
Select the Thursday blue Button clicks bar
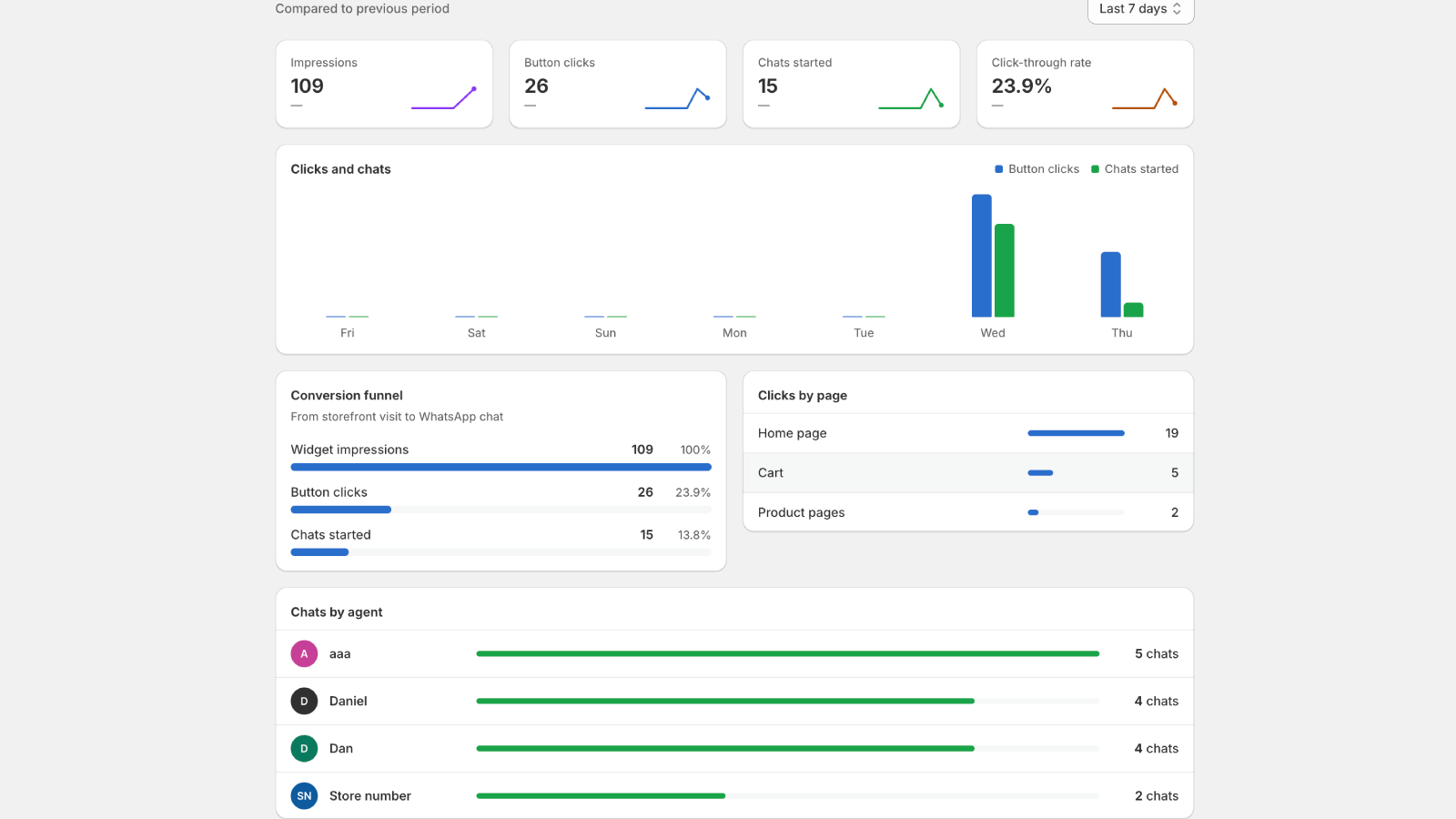click(x=1111, y=285)
